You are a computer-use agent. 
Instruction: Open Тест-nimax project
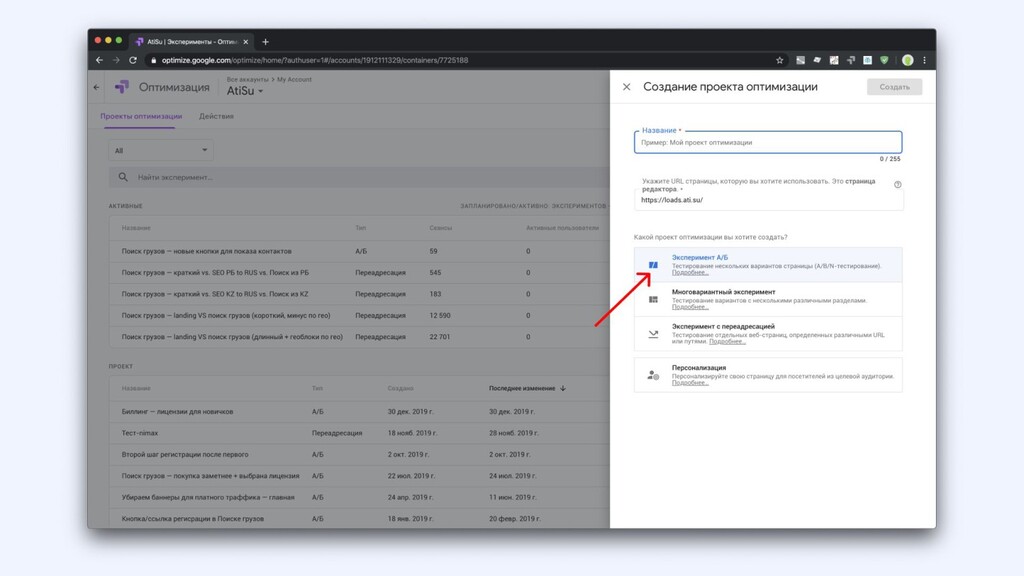[140, 433]
